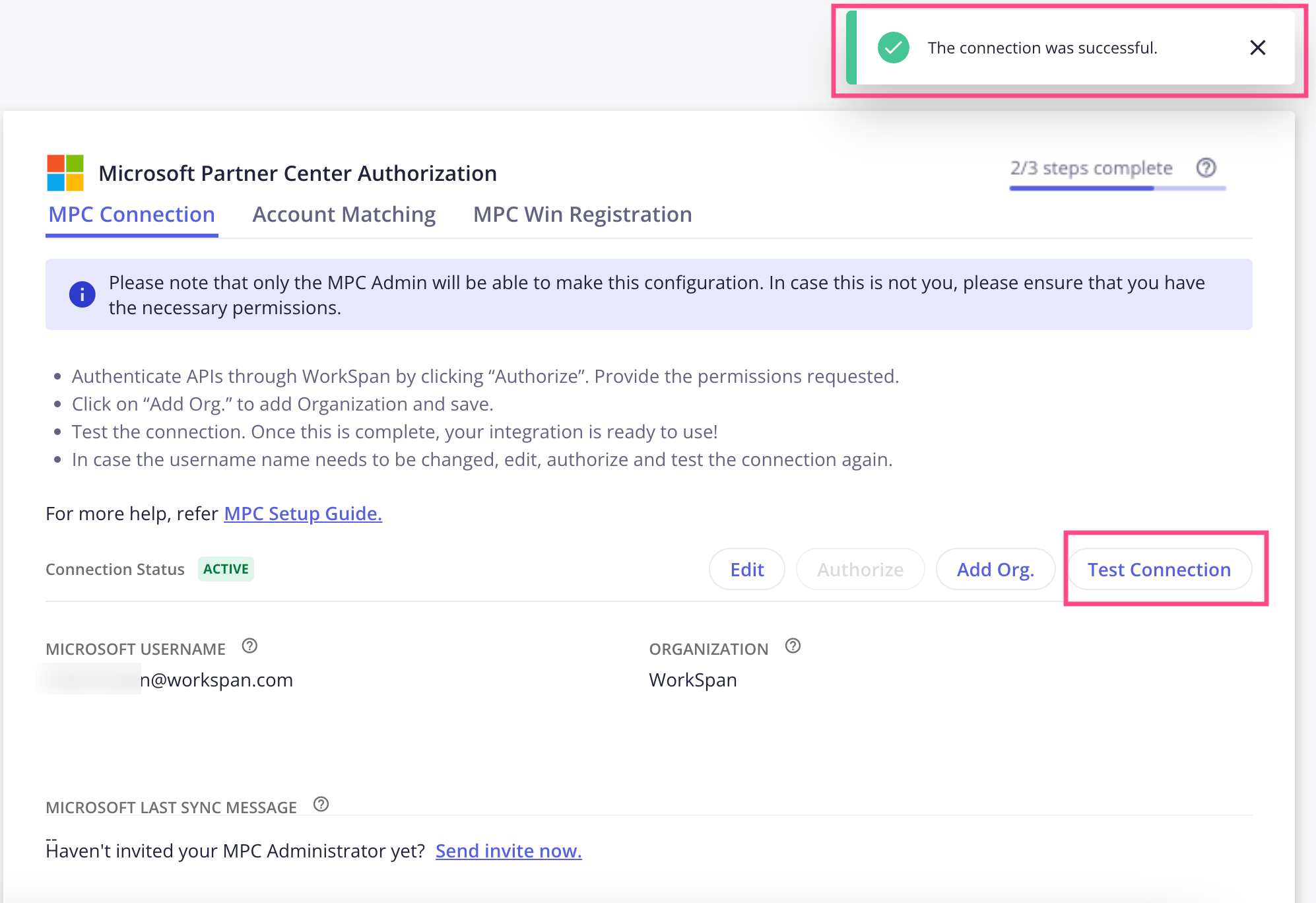Viewport: 1316px width, 903px height.
Task: Click the 'Haven't invited your MPC Administrator' text
Action: pyautogui.click(x=236, y=851)
